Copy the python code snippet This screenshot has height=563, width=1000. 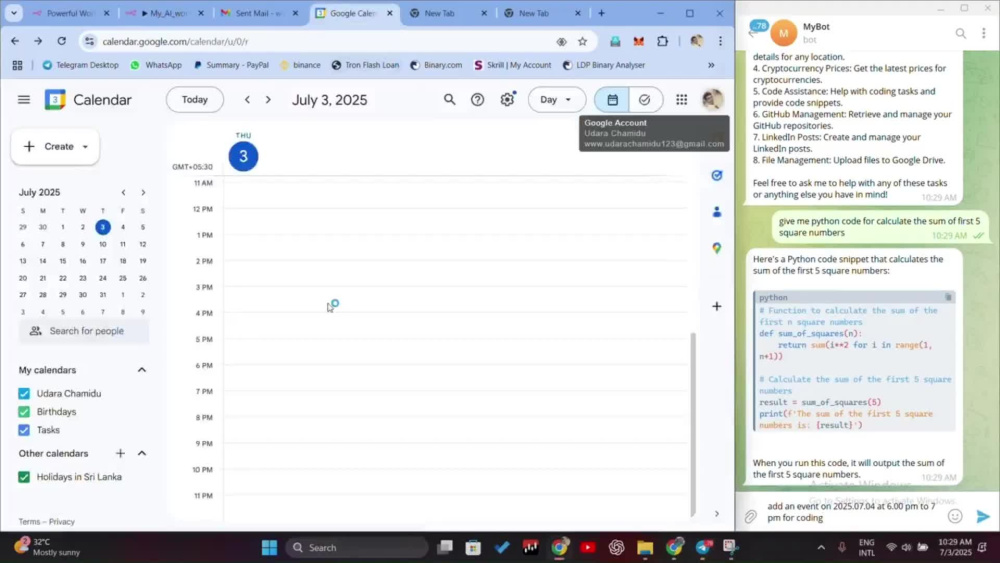(948, 297)
